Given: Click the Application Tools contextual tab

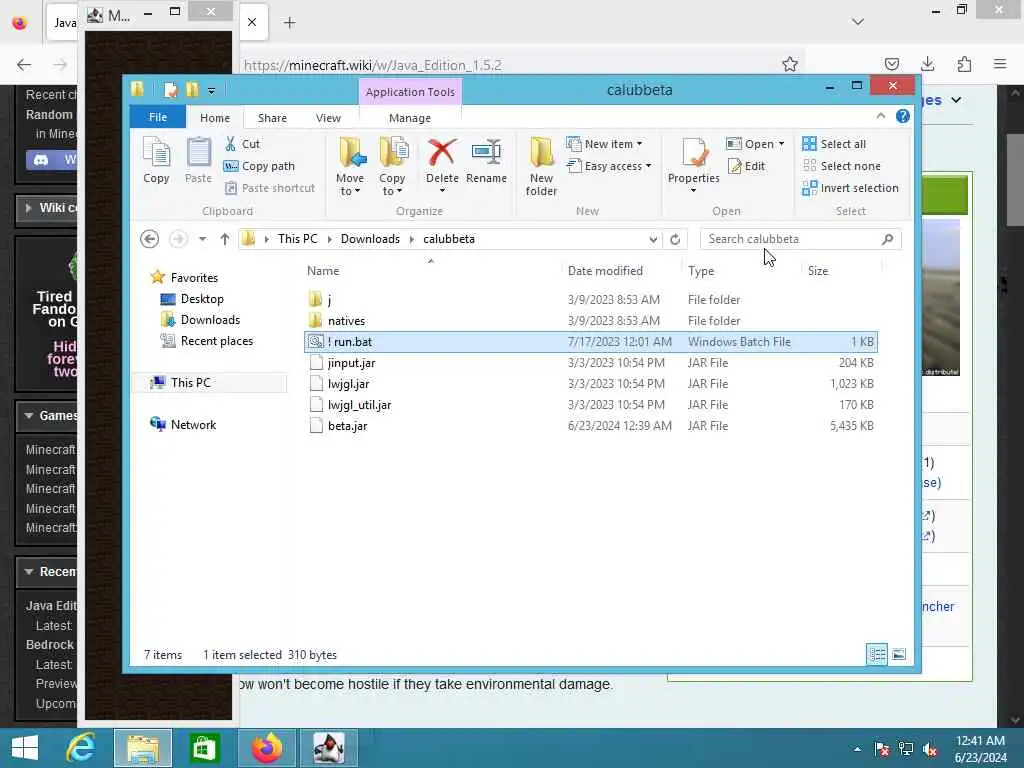Looking at the screenshot, I should point(410,91).
